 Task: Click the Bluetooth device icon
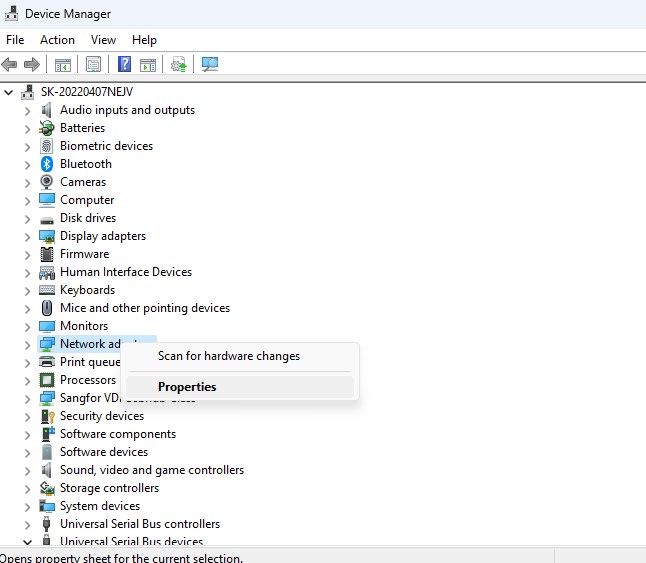click(46, 164)
